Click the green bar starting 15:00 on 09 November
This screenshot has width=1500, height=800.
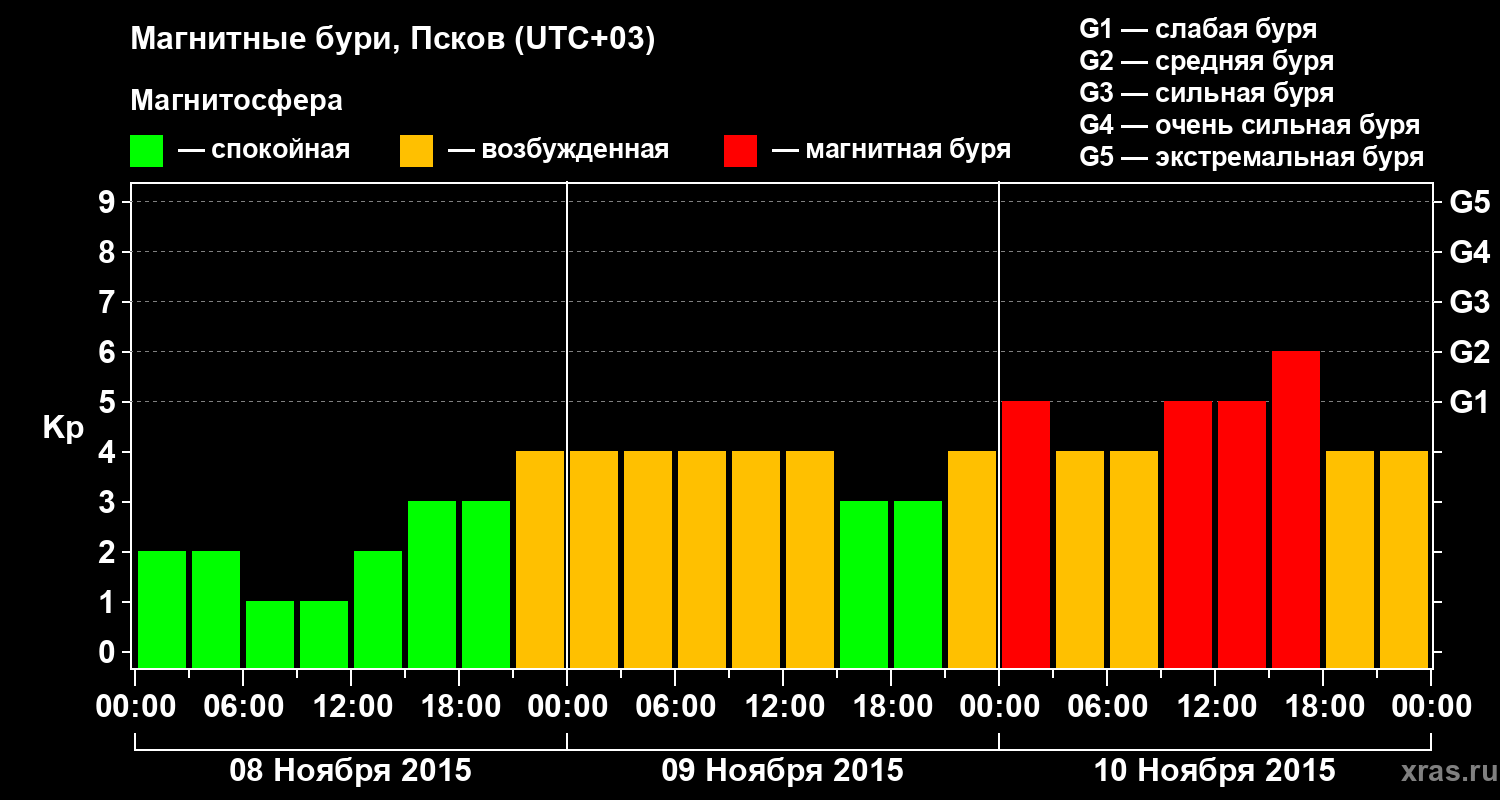pos(864,584)
